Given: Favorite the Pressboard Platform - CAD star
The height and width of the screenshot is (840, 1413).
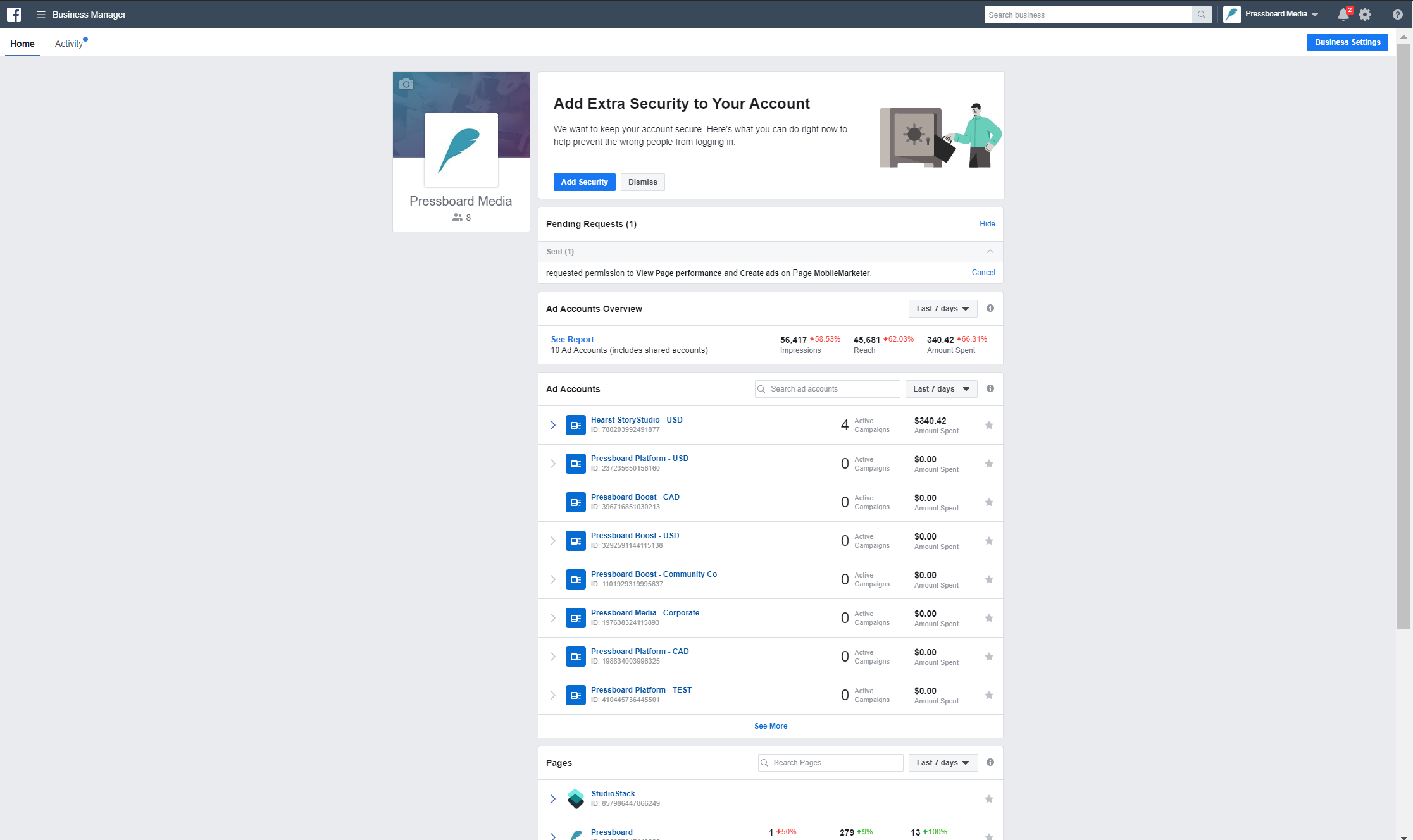Looking at the screenshot, I should coord(988,657).
